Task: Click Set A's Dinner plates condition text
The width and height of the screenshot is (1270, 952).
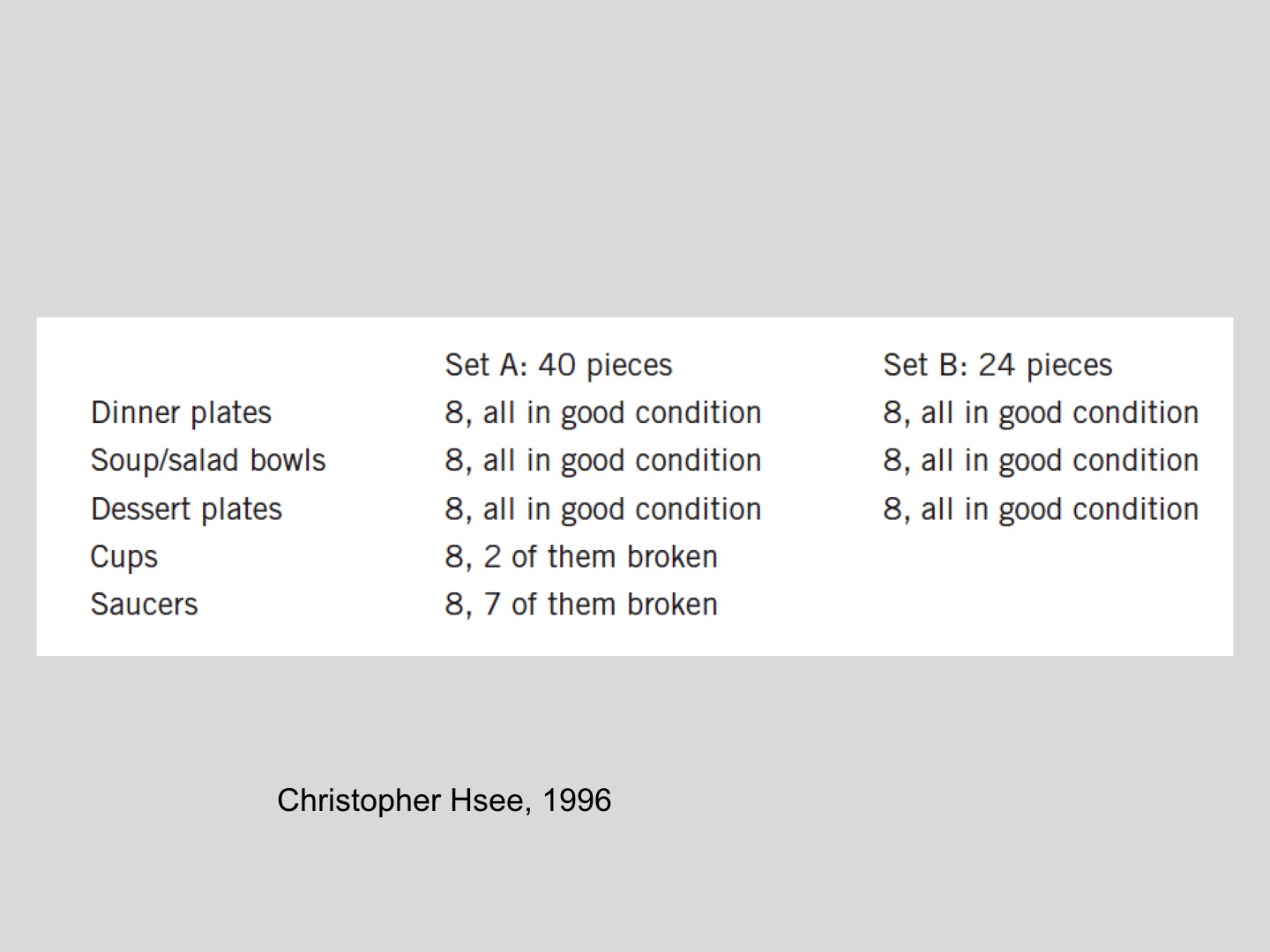Action: tap(602, 413)
